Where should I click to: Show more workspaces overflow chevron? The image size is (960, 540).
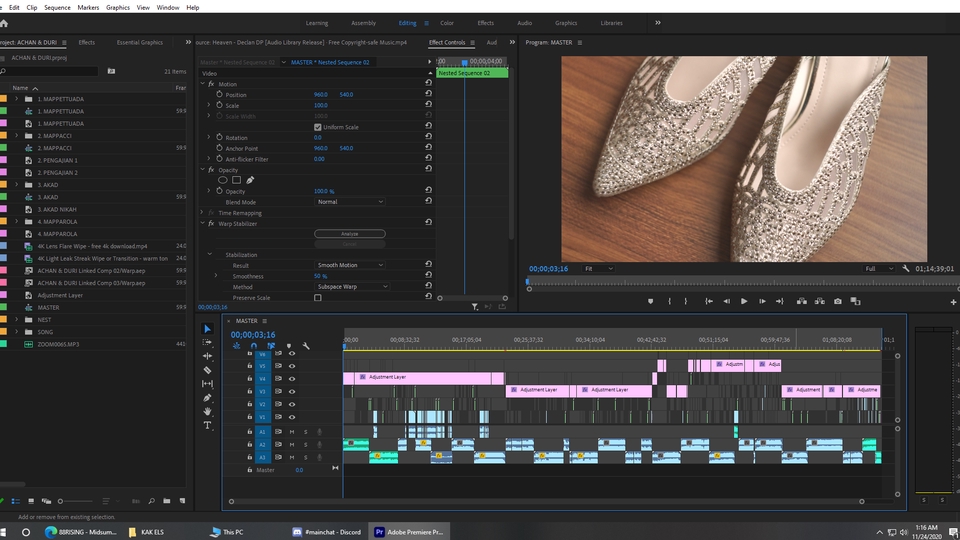point(658,23)
